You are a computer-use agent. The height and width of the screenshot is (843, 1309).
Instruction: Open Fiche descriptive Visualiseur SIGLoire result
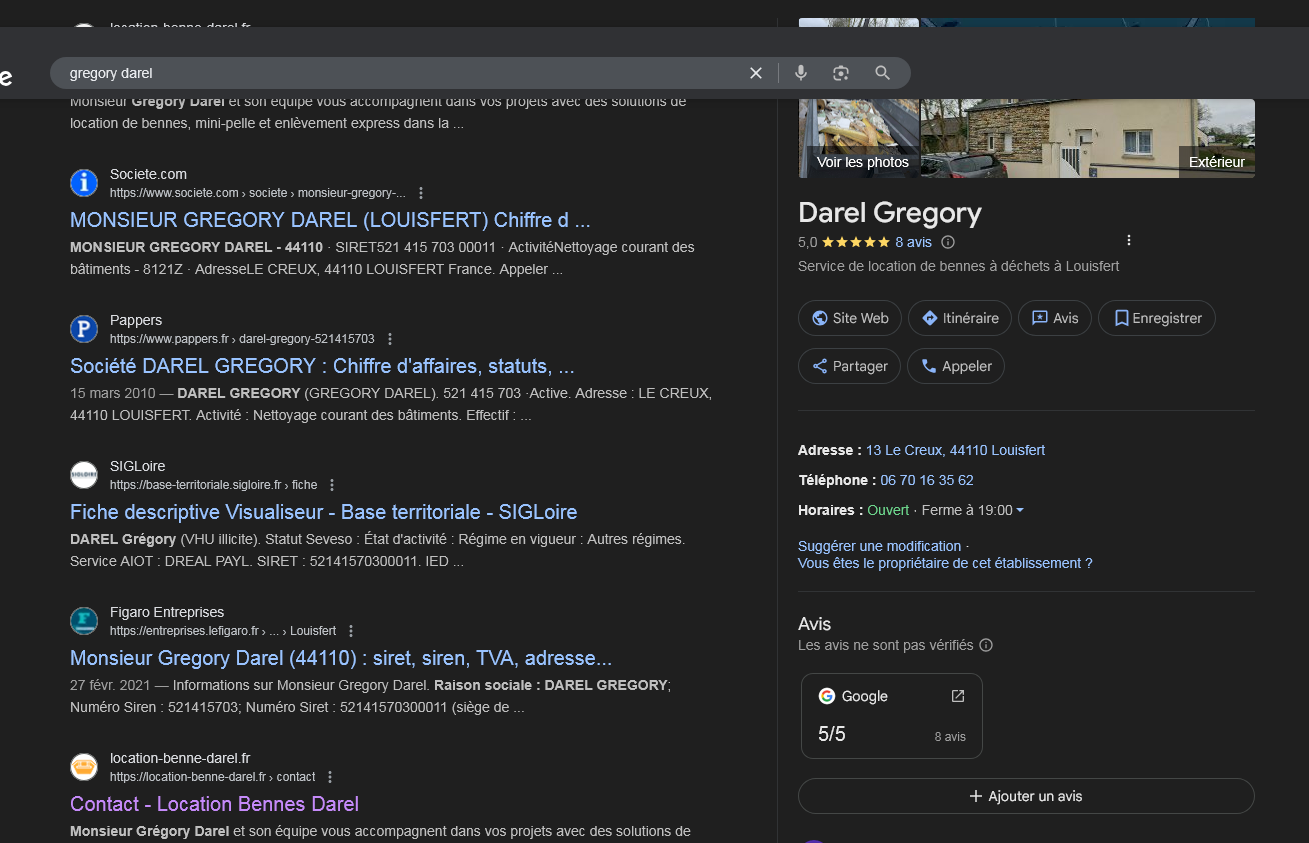click(323, 512)
